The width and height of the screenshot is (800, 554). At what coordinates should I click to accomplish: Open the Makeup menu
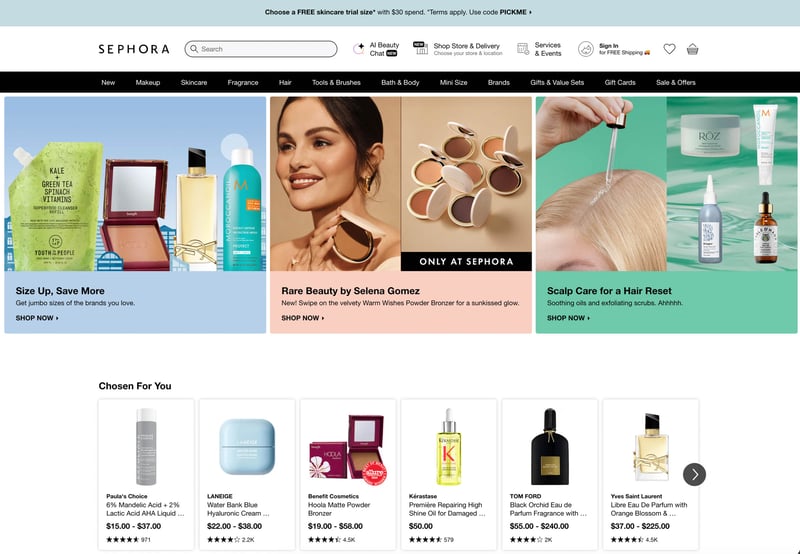click(x=148, y=82)
